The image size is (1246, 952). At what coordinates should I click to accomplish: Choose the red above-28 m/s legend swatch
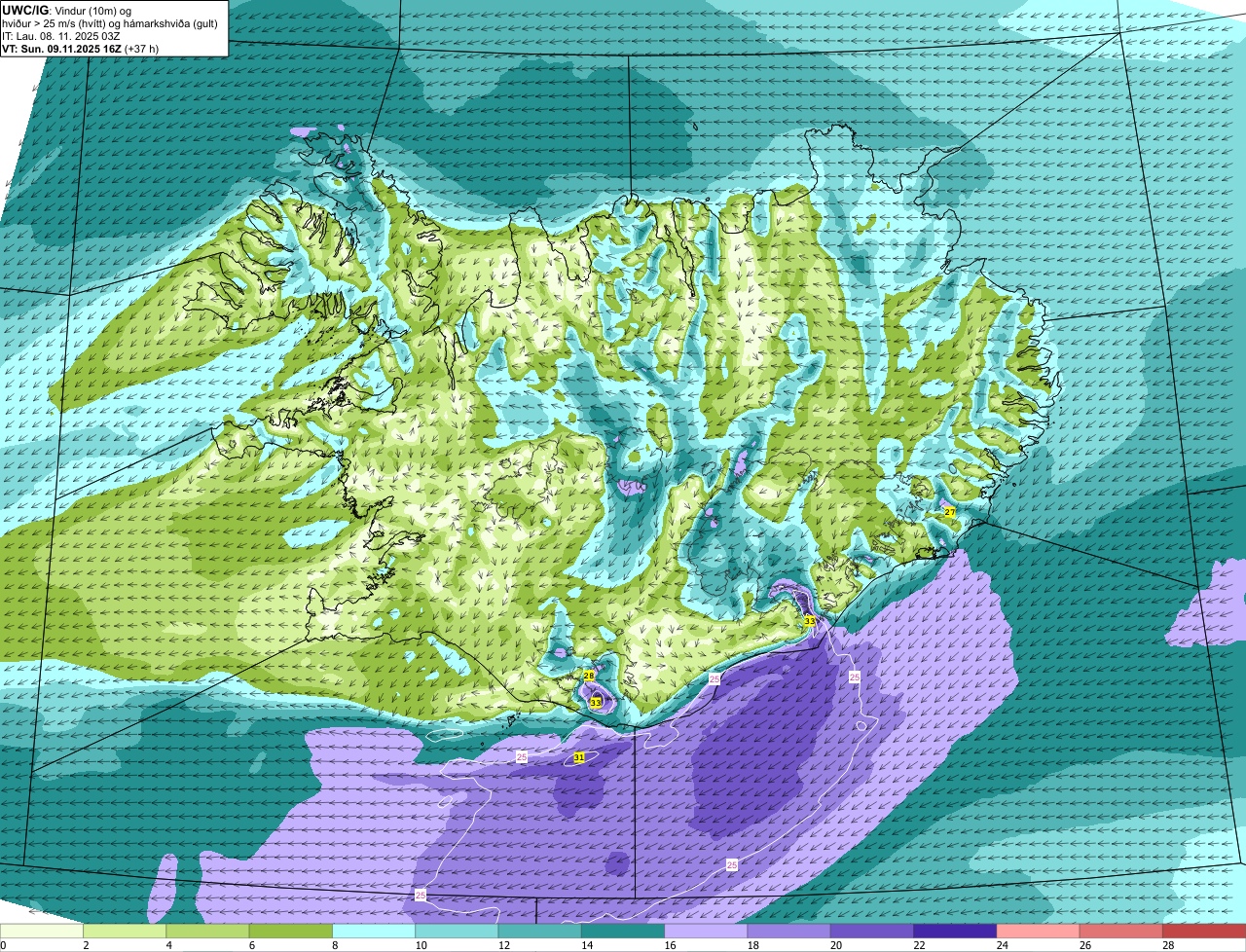pyautogui.click(x=1204, y=931)
